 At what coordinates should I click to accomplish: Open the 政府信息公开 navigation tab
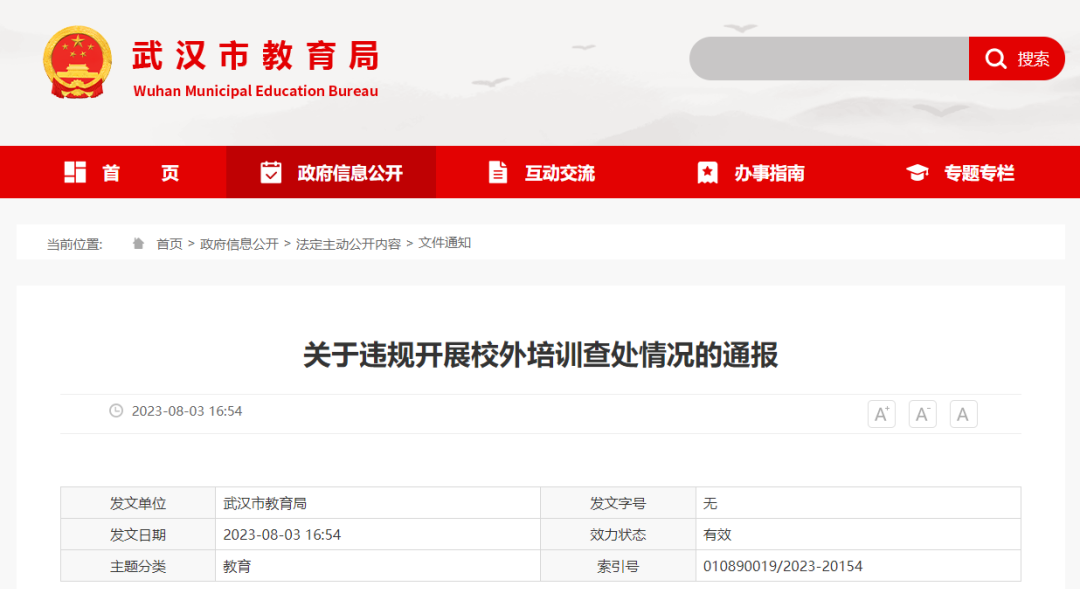pyautogui.click(x=331, y=172)
